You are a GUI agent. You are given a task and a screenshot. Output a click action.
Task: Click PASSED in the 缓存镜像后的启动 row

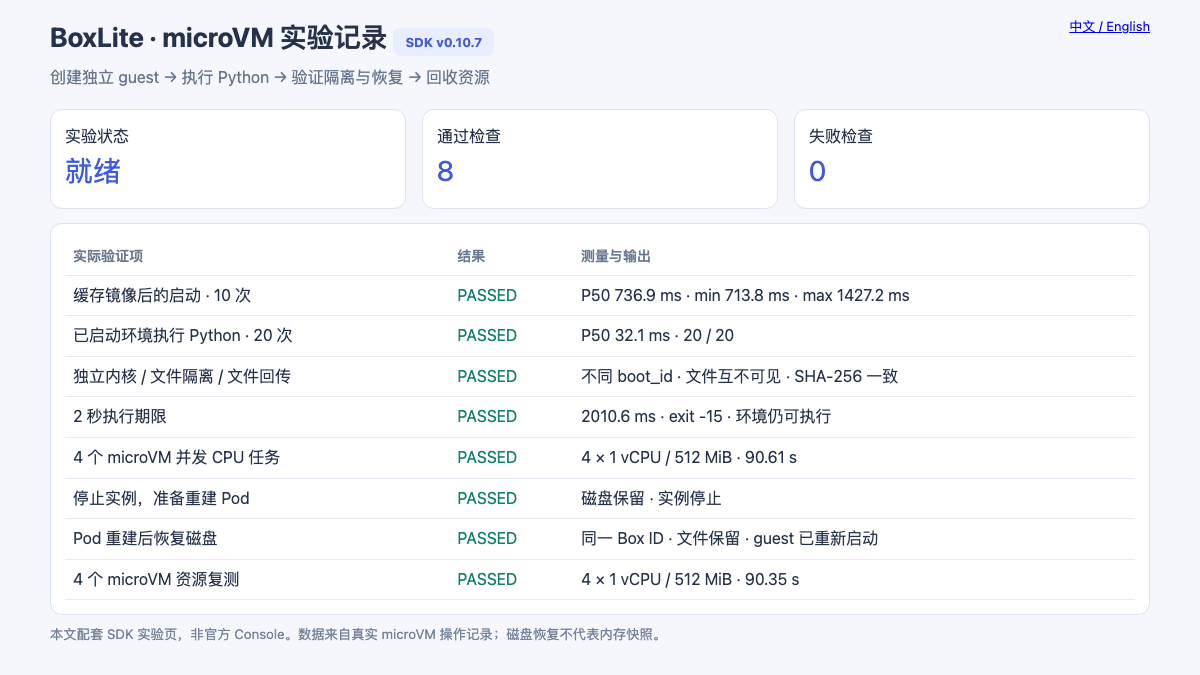coord(487,295)
